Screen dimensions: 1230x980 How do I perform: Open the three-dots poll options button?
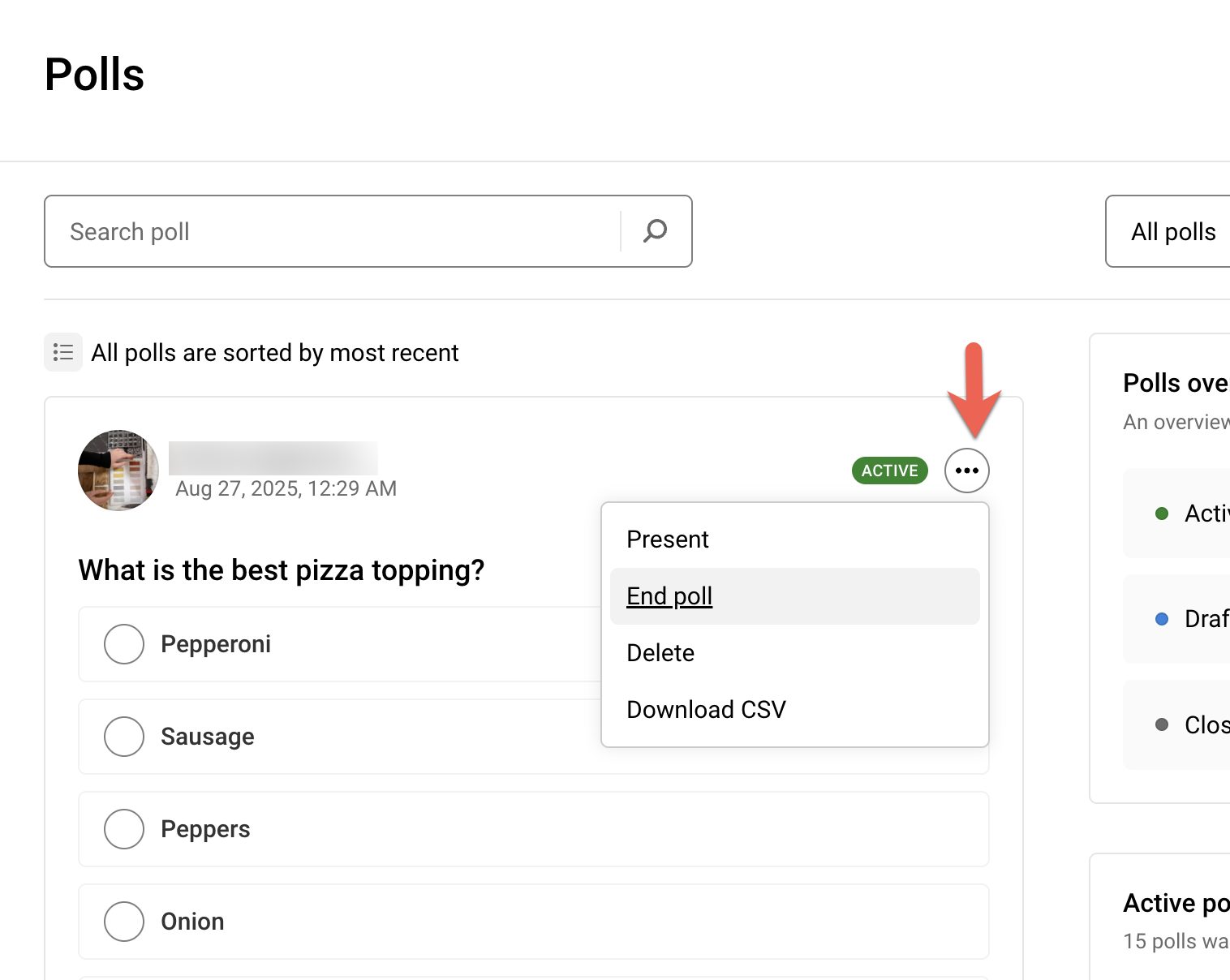(966, 471)
